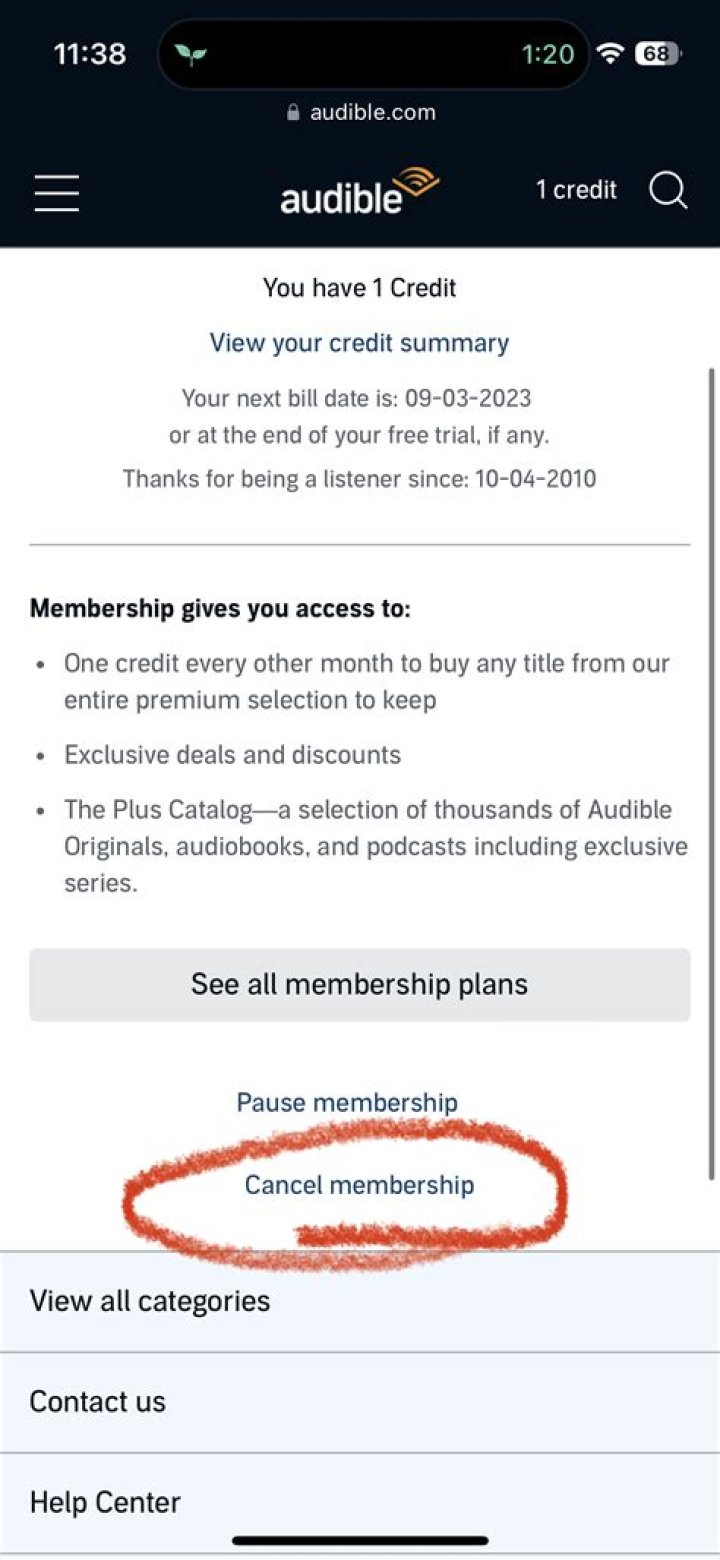Select the 1 credit indicator

pos(577,190)
